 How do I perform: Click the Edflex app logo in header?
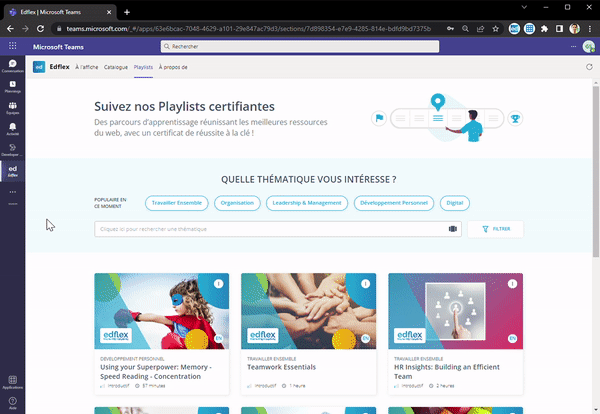(x=39, y=67)
